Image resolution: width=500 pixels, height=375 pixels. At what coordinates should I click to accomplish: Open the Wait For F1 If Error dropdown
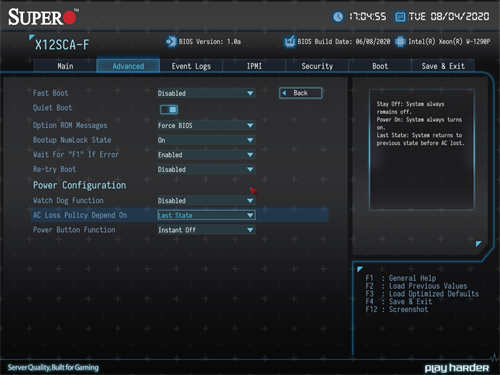(x=206, y=155)
